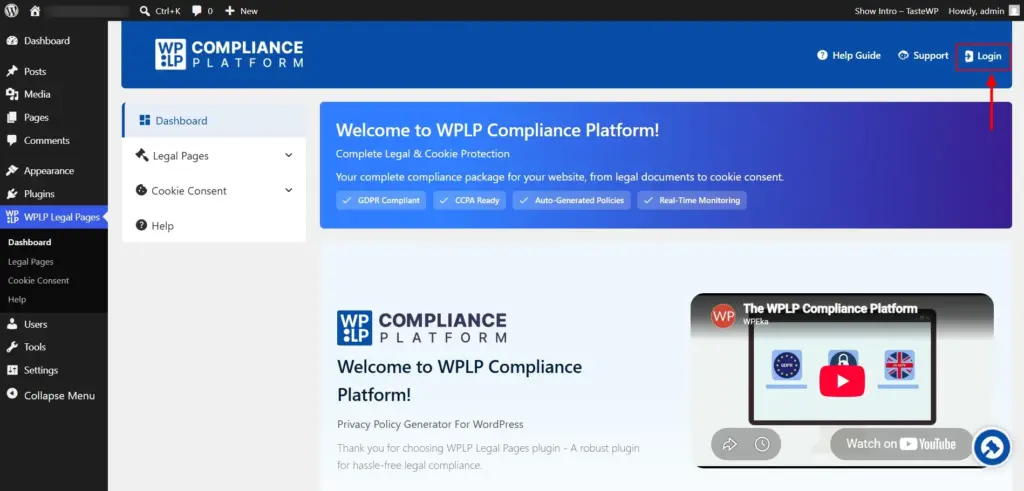This screenshot has height=491, width=1024.
Task: Click the Help question mark icon in panel
Action: 141,225
